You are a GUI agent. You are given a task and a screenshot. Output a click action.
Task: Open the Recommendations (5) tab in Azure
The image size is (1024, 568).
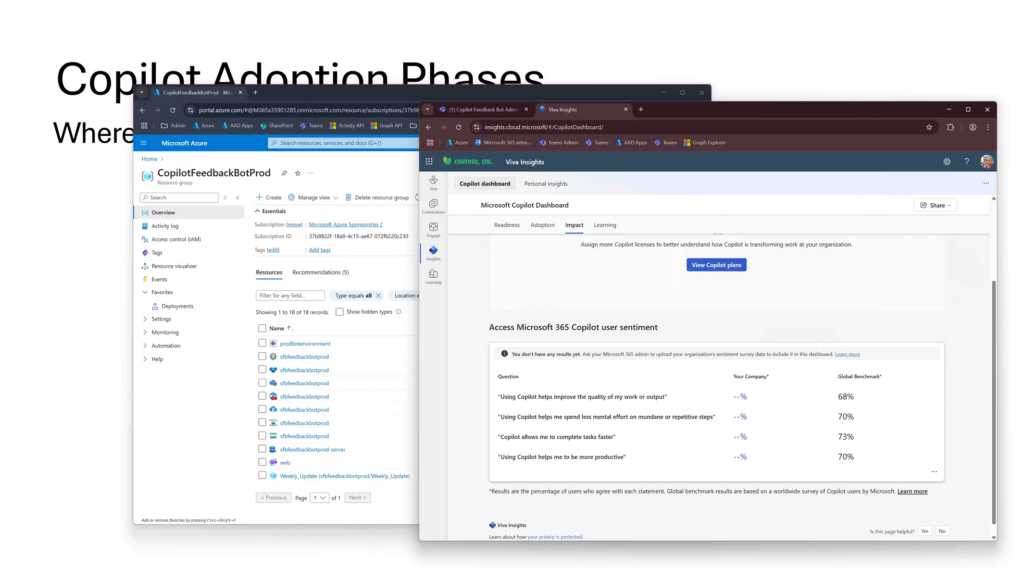(320, 272)
